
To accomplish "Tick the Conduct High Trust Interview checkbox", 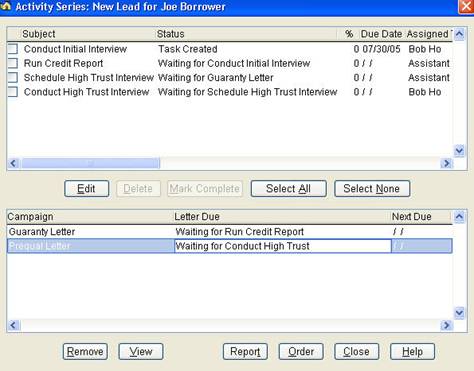I will tap(13, 92).
